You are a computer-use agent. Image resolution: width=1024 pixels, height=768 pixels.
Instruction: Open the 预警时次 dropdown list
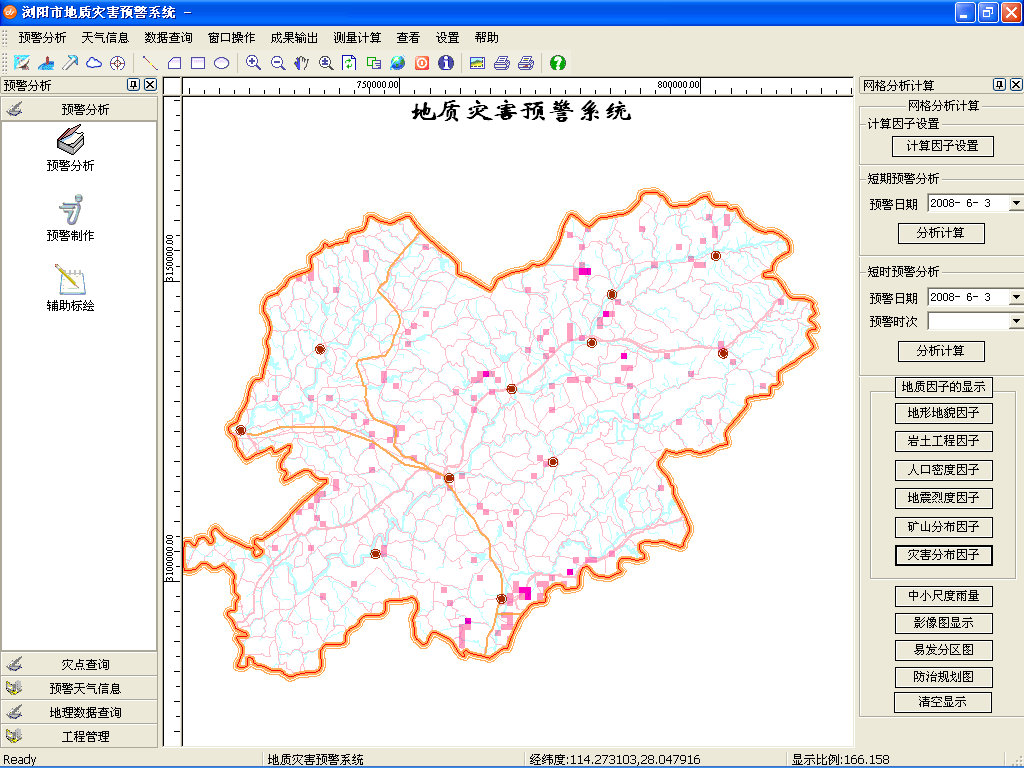(x=1015, y=321)
